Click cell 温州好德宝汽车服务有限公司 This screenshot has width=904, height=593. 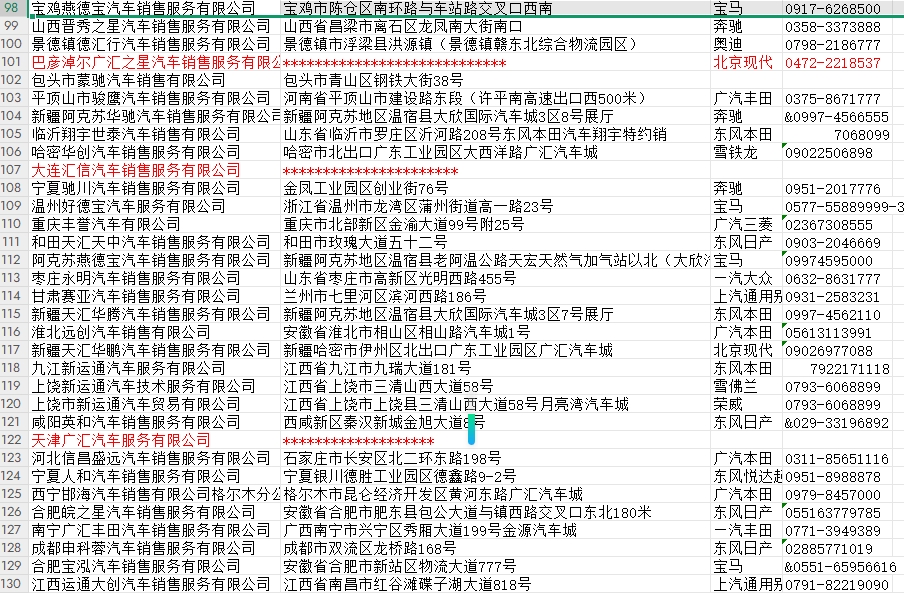coord(154,206)
